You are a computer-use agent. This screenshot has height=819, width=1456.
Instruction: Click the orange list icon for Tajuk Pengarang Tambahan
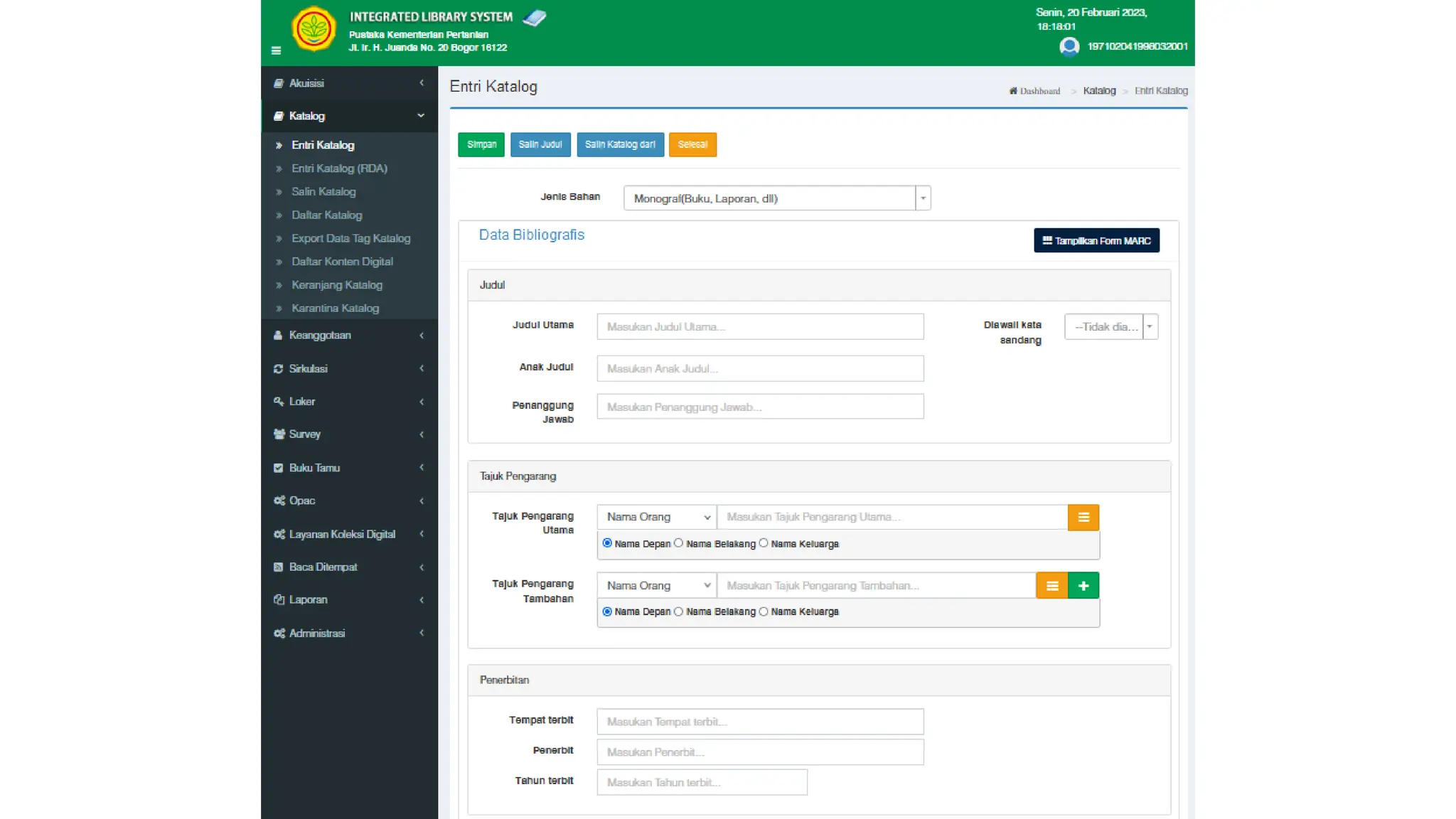pos(1051,586)
